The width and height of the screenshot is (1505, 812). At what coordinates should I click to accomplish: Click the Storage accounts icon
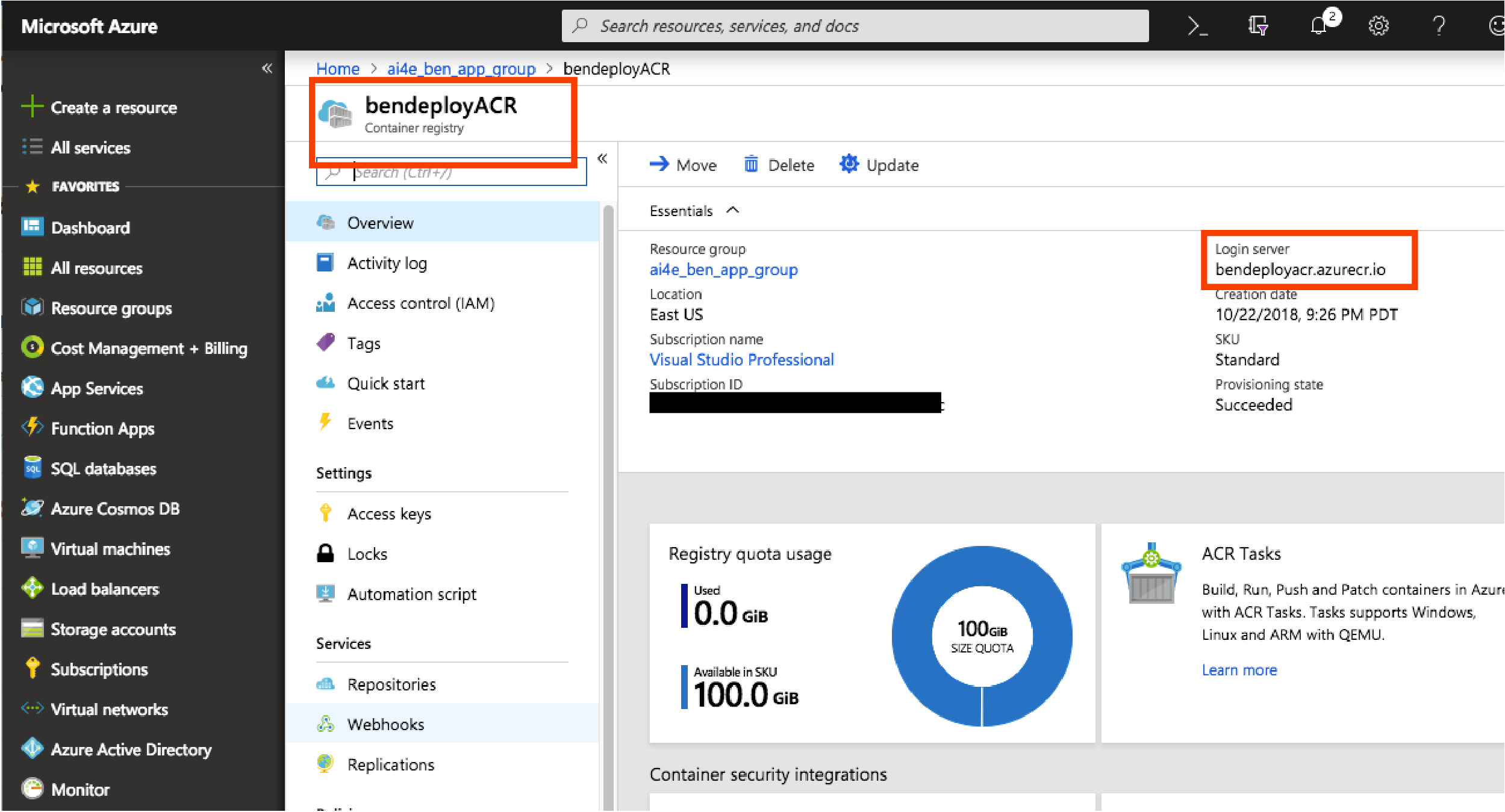[33, 628]
